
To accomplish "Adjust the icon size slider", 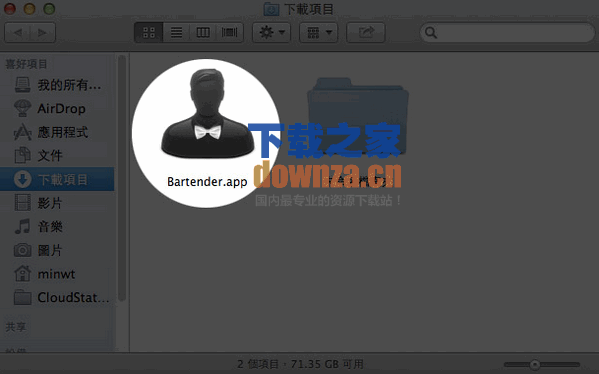I will tap(535, 364).
